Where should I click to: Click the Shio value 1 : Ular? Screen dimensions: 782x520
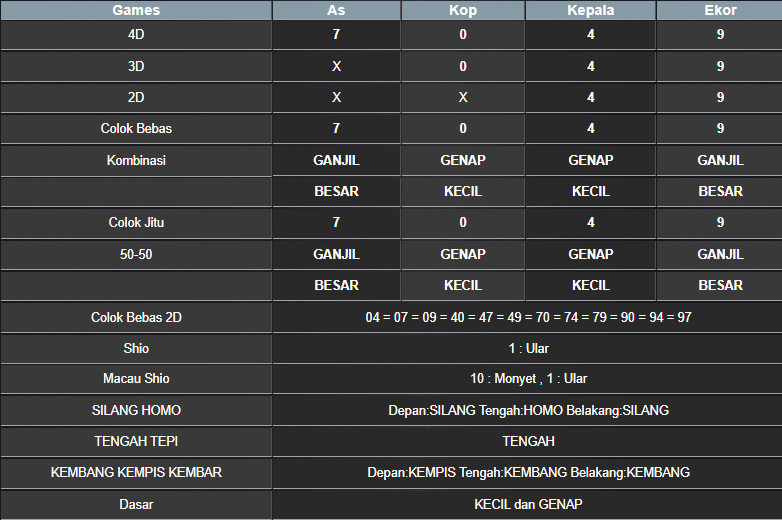tap(528, 348)
